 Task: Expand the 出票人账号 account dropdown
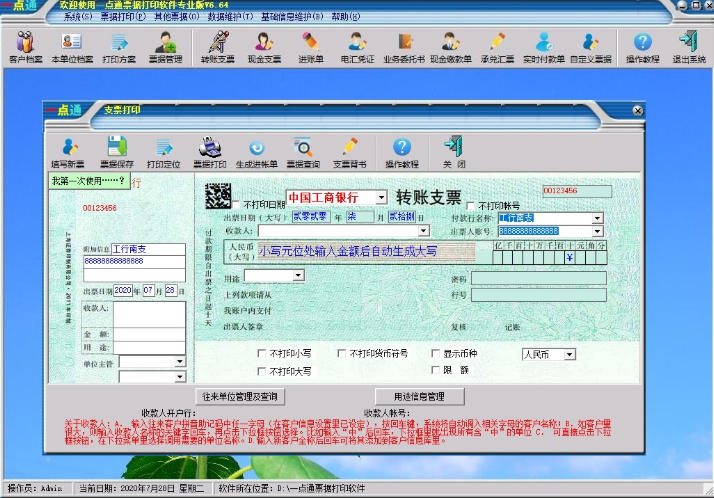point(597,231)
